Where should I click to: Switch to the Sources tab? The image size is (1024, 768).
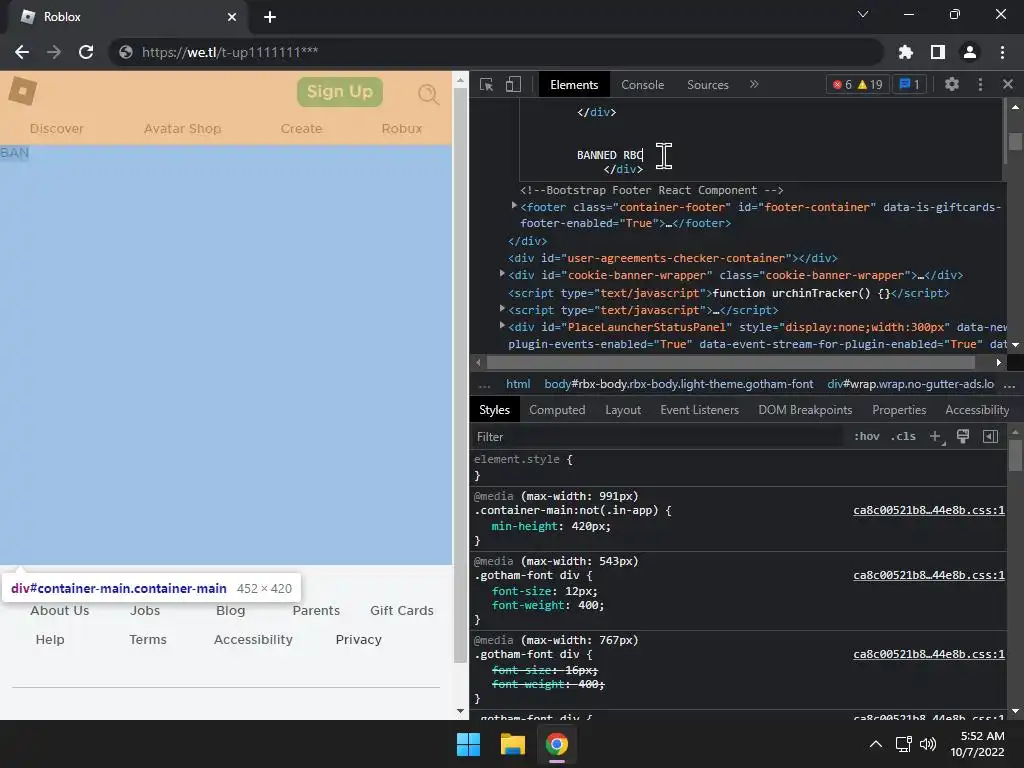pyautogui.click(x=707, y=85)
